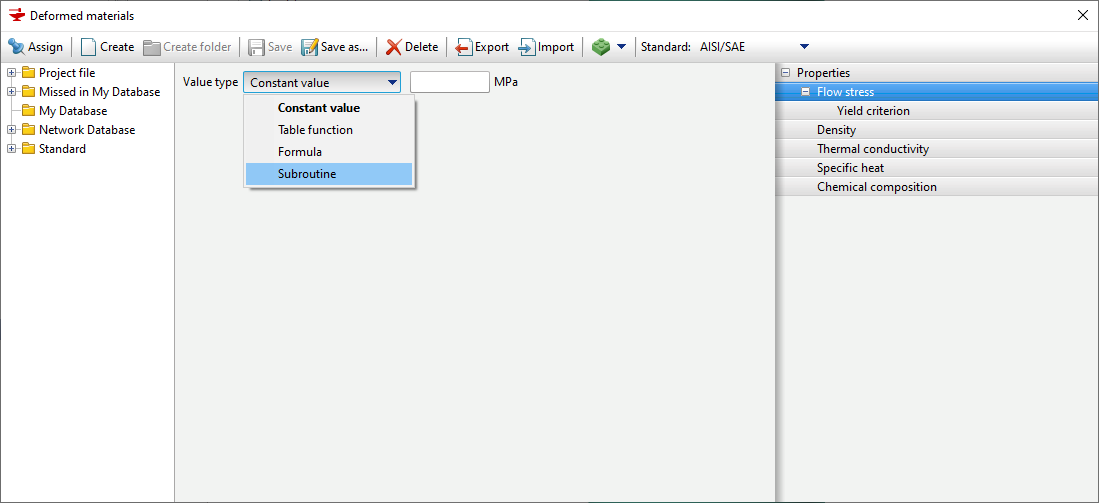Open the Standard AISI/SAE dropdown
This screenshot has height=503, width=1099.
(804, 47)
